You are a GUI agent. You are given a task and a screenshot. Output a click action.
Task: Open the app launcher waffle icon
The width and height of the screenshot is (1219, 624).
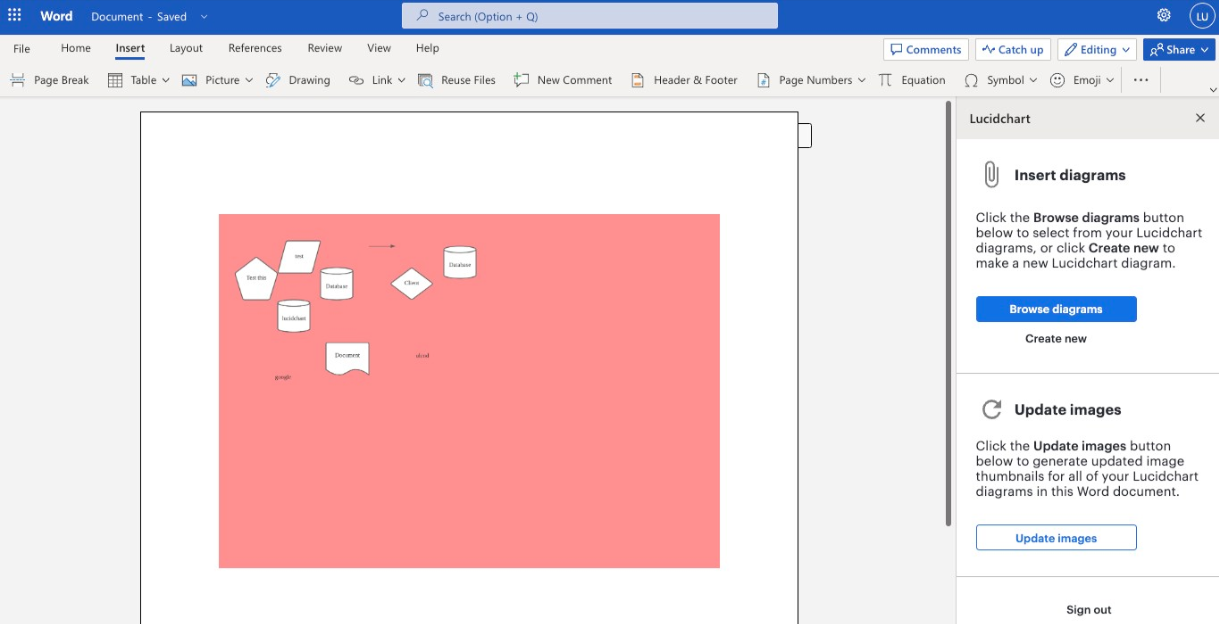[x=15, y=16]
